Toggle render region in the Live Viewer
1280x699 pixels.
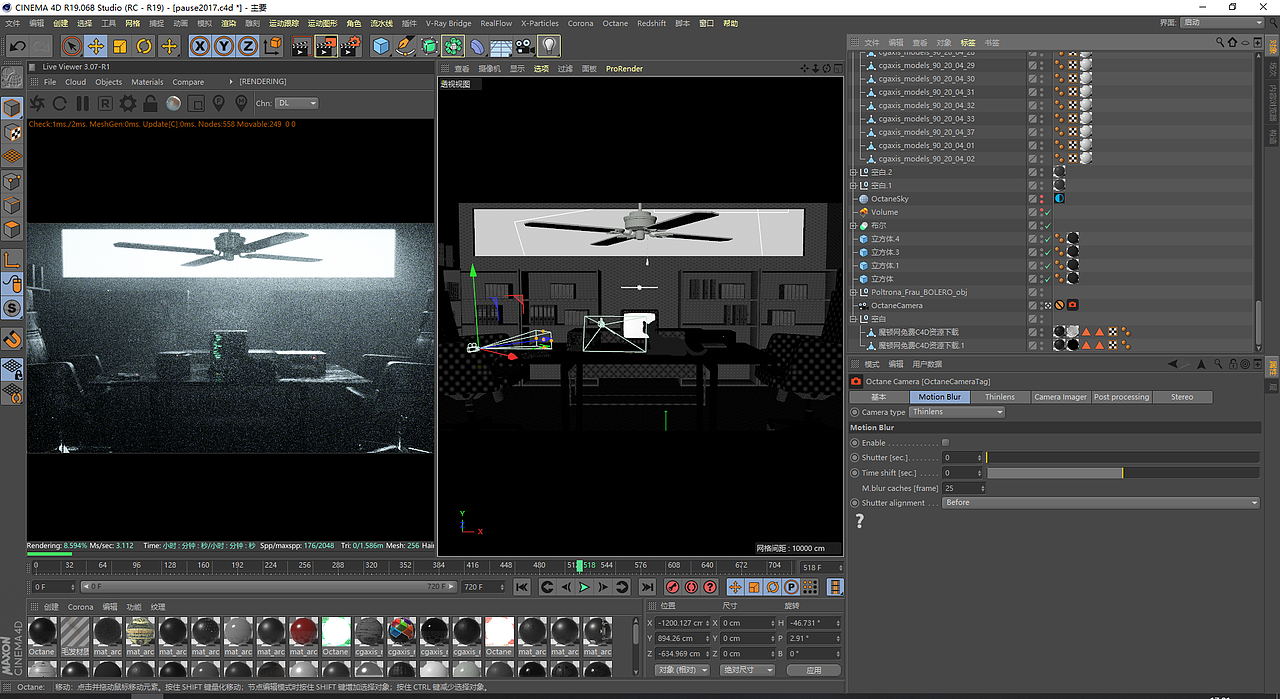pyautogui.click(x=196, y=103)
